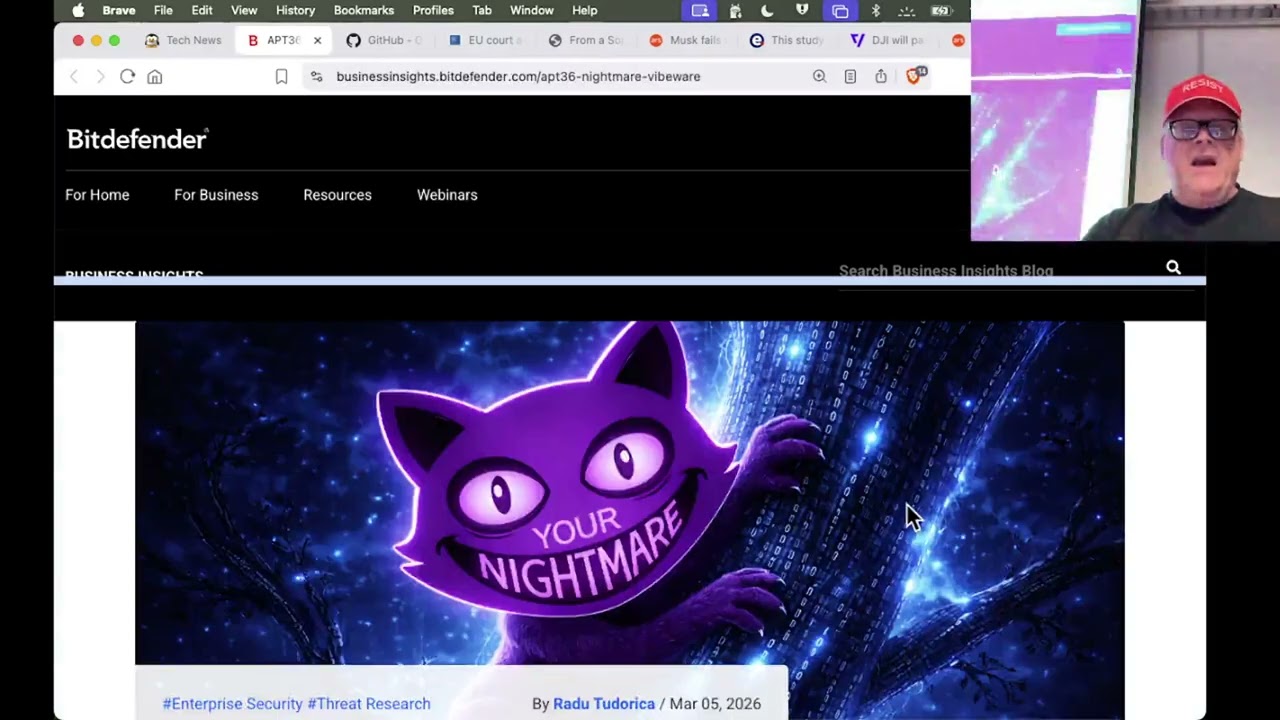
Task: Click the battery status icon
Action: (941, 11)
